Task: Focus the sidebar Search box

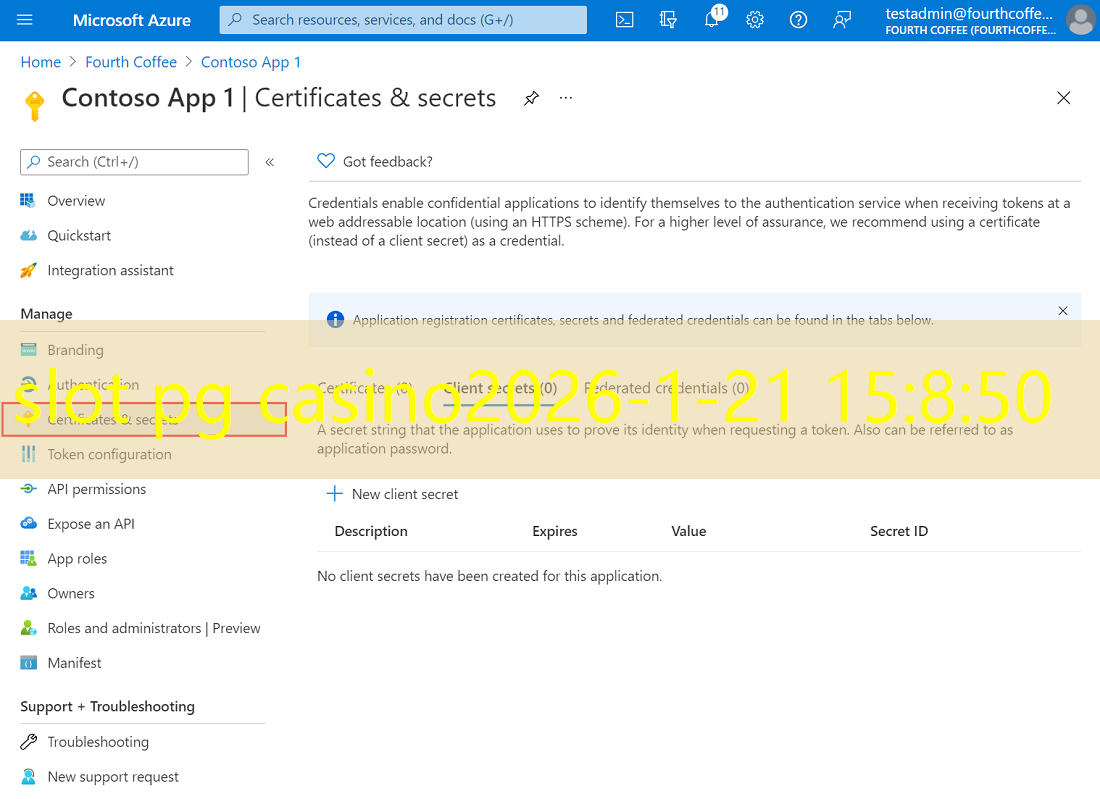Action: tap(134, 162)
